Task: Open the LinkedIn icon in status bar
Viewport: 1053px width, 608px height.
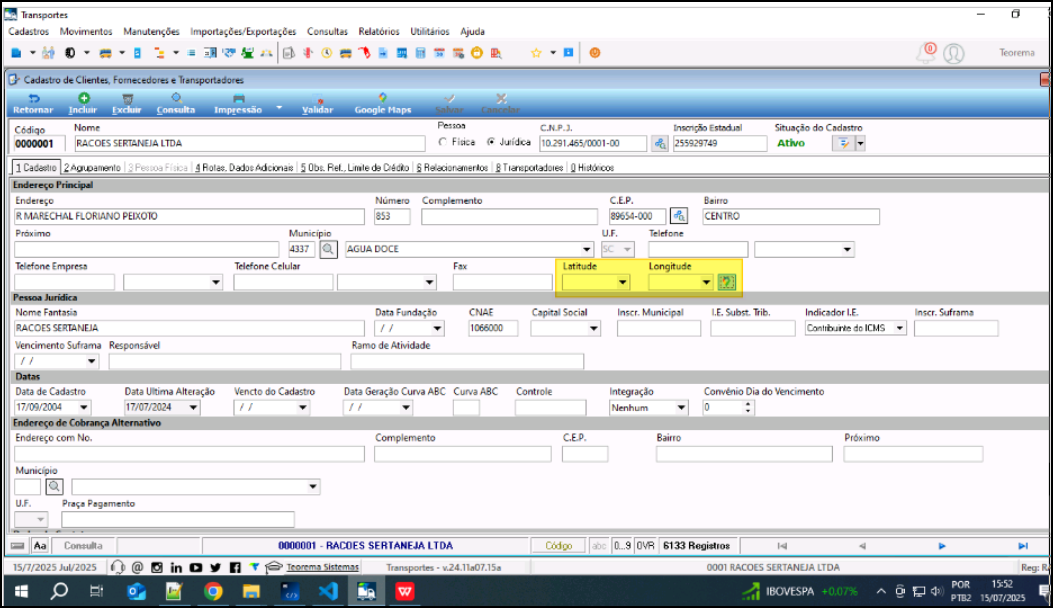Action: 176,567
